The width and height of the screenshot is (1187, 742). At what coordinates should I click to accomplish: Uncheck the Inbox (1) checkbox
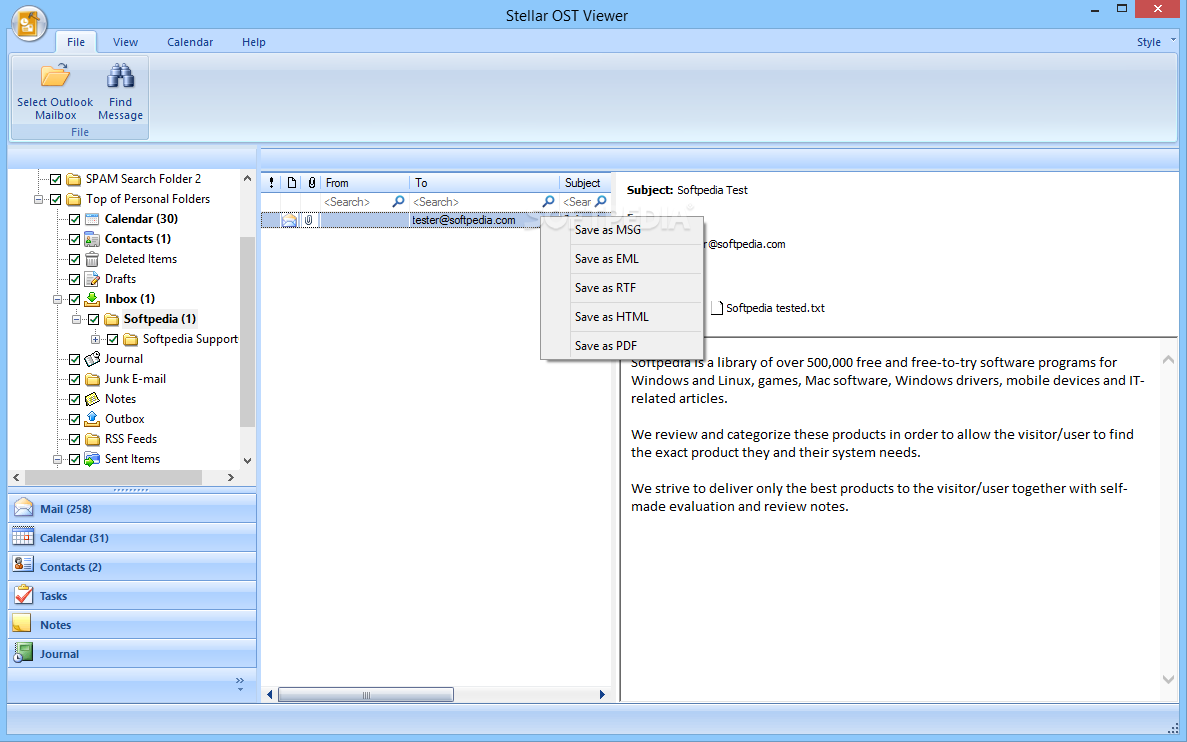pos(74,299)
